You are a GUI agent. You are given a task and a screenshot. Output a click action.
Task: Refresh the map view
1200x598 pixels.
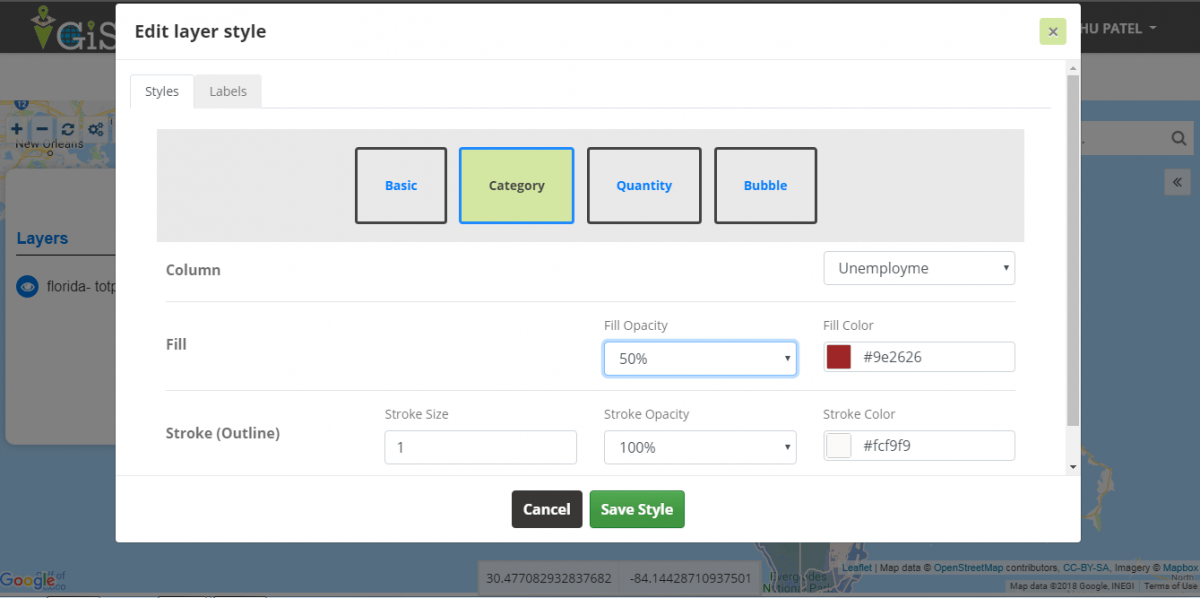pyautogui.click(x=67, y=128)
